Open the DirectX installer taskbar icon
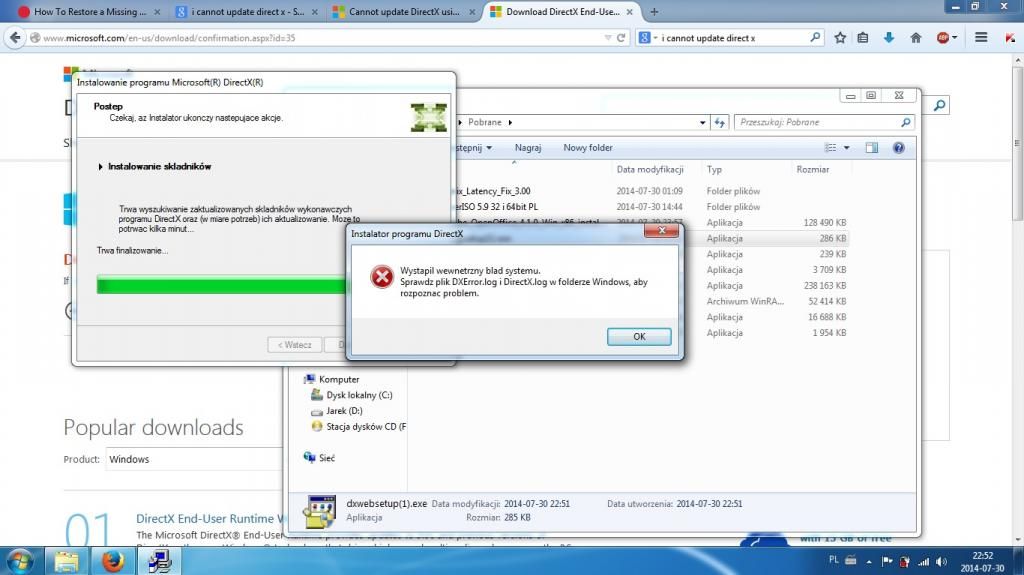 point(159,561)
